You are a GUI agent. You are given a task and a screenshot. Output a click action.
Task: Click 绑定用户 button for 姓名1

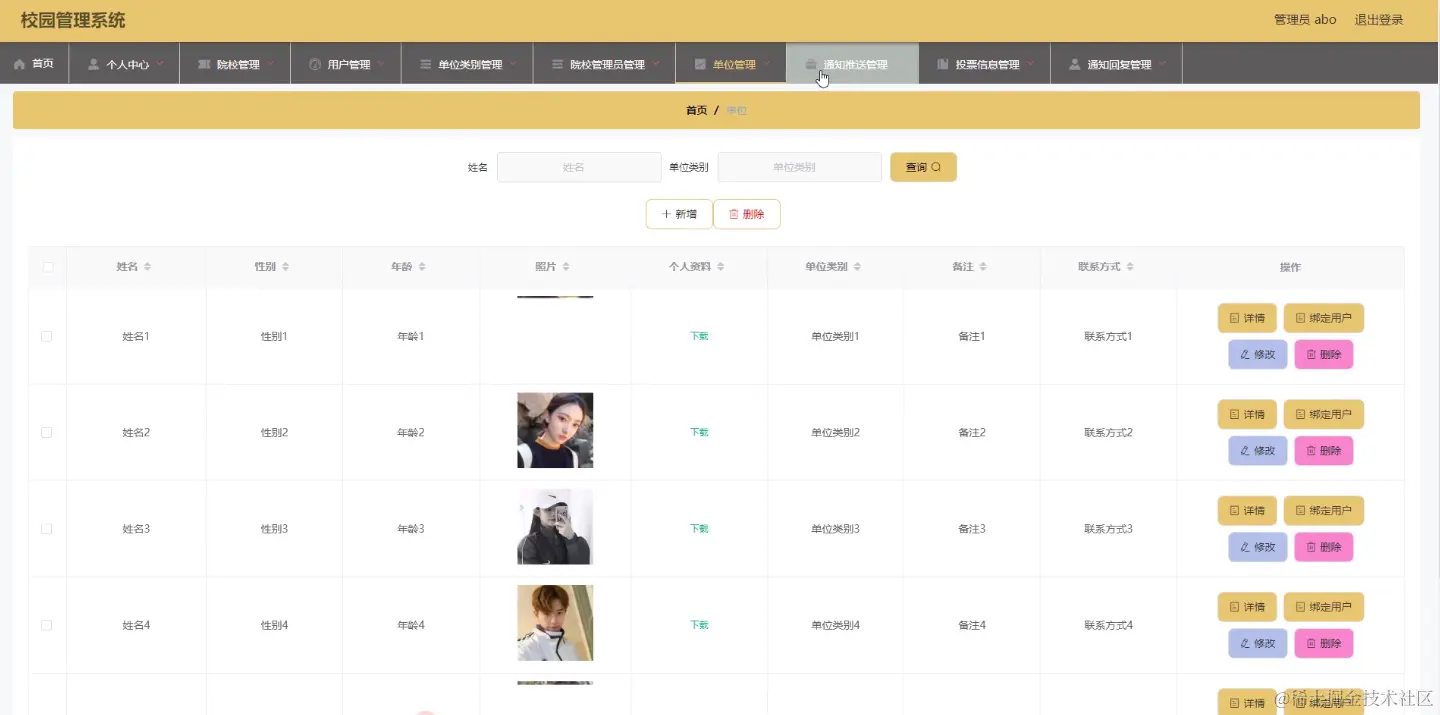click(1324, 318)
